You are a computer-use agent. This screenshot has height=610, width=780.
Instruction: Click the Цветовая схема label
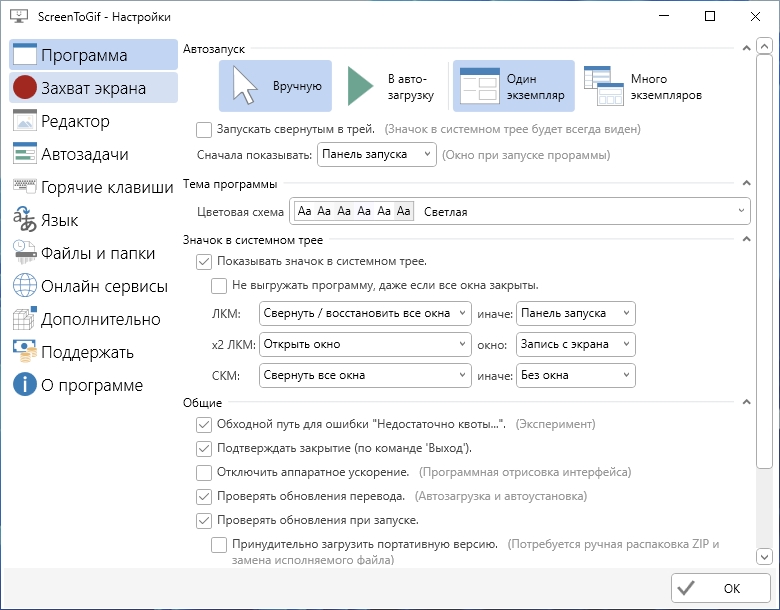(240, 212)
